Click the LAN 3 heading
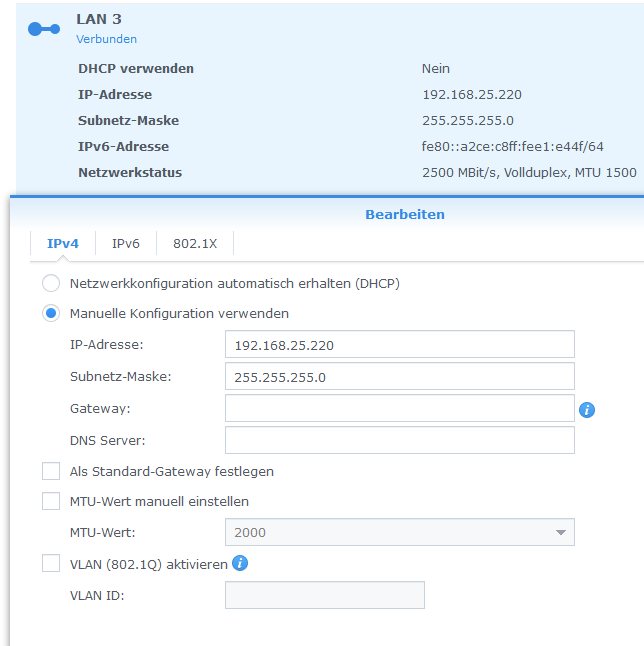 99,19
